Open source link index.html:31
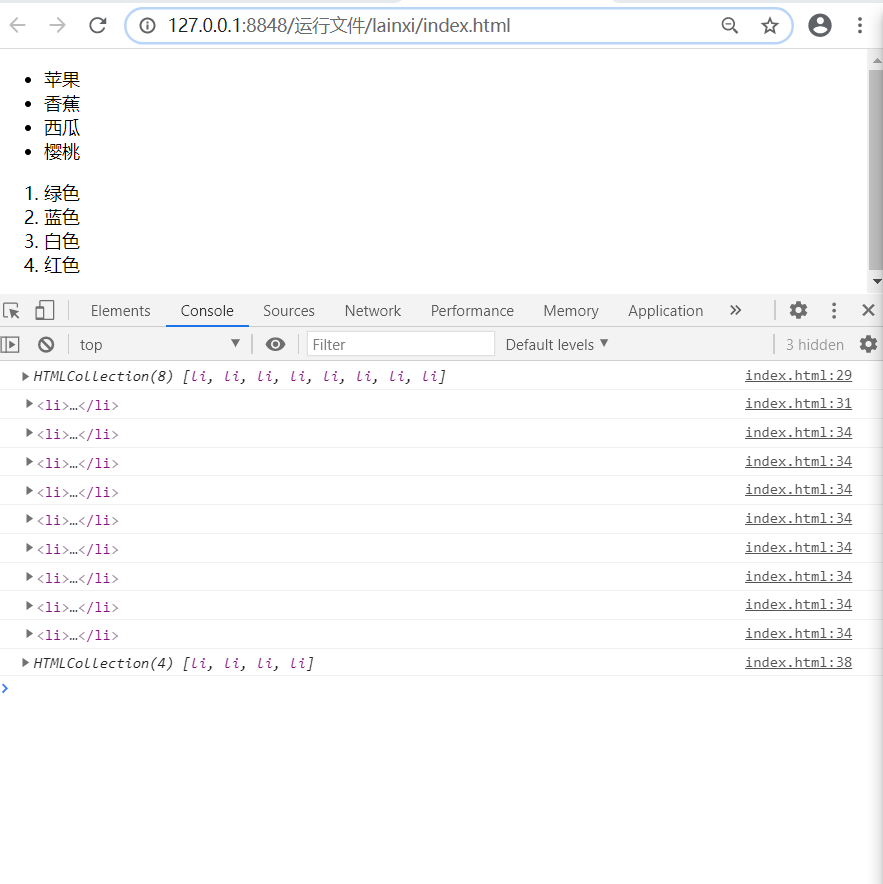This screenshot has width=883, height=884. [798, 404]
